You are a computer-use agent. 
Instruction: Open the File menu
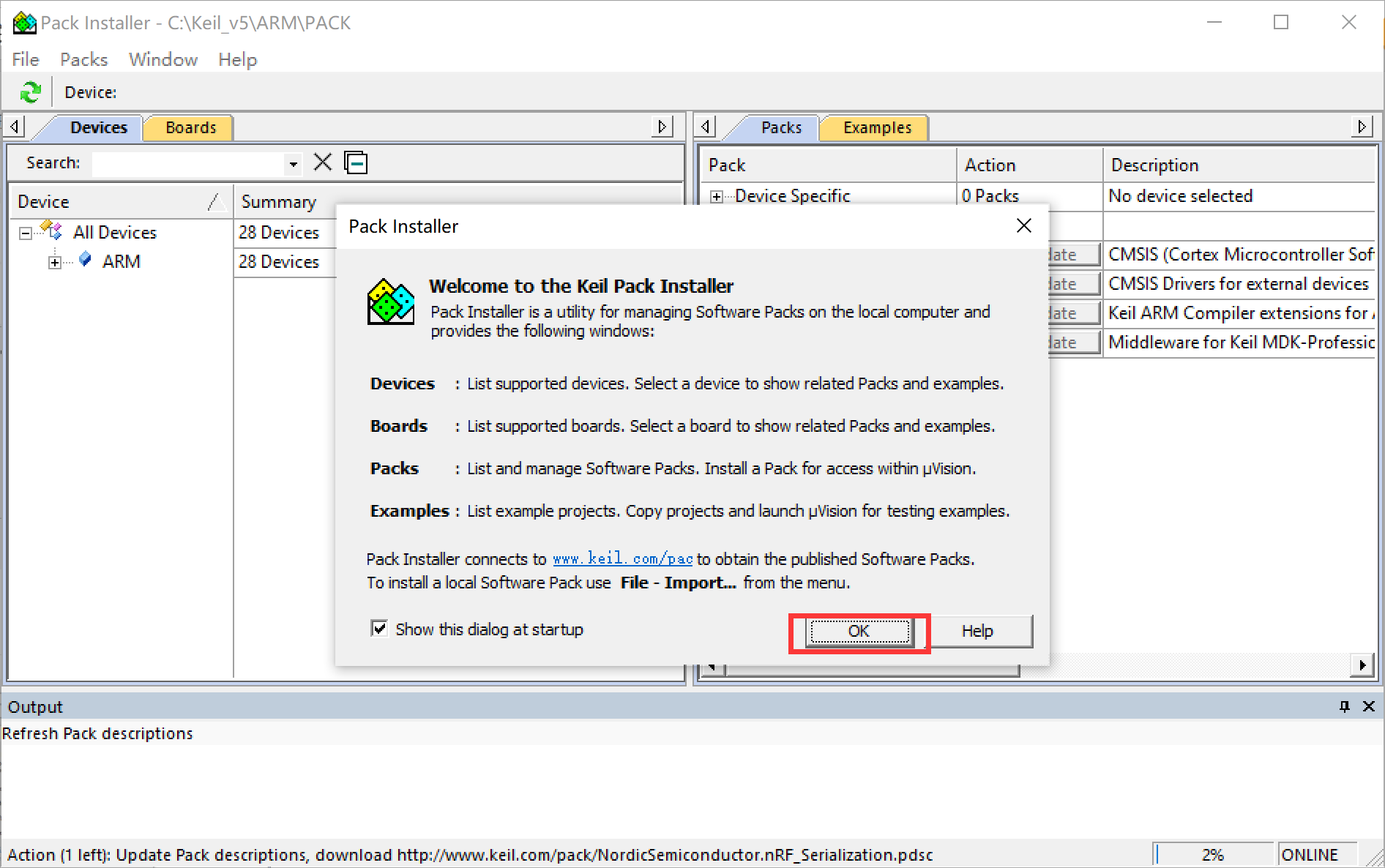26,59
